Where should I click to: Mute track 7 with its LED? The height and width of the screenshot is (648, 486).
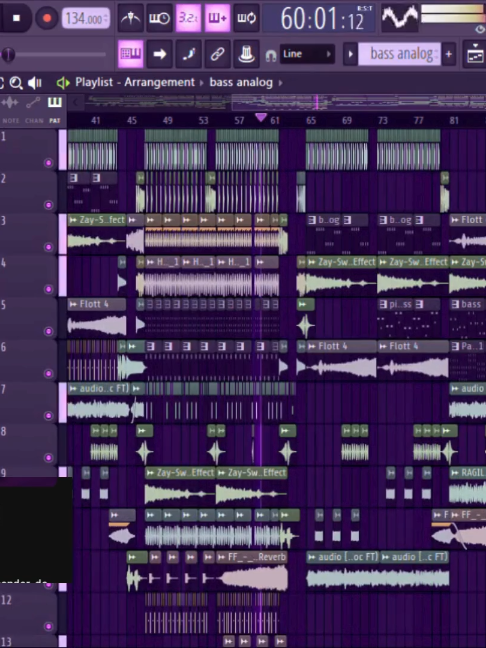[48, 416]
